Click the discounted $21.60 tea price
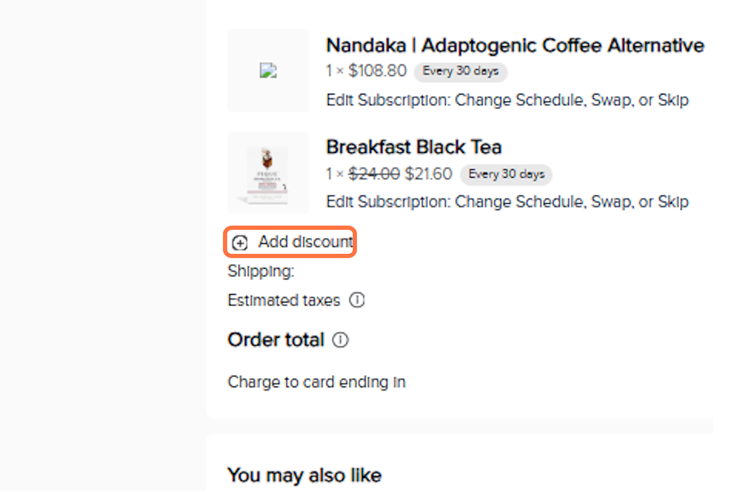Screen dimensions: 752x493 coord(428,174)
